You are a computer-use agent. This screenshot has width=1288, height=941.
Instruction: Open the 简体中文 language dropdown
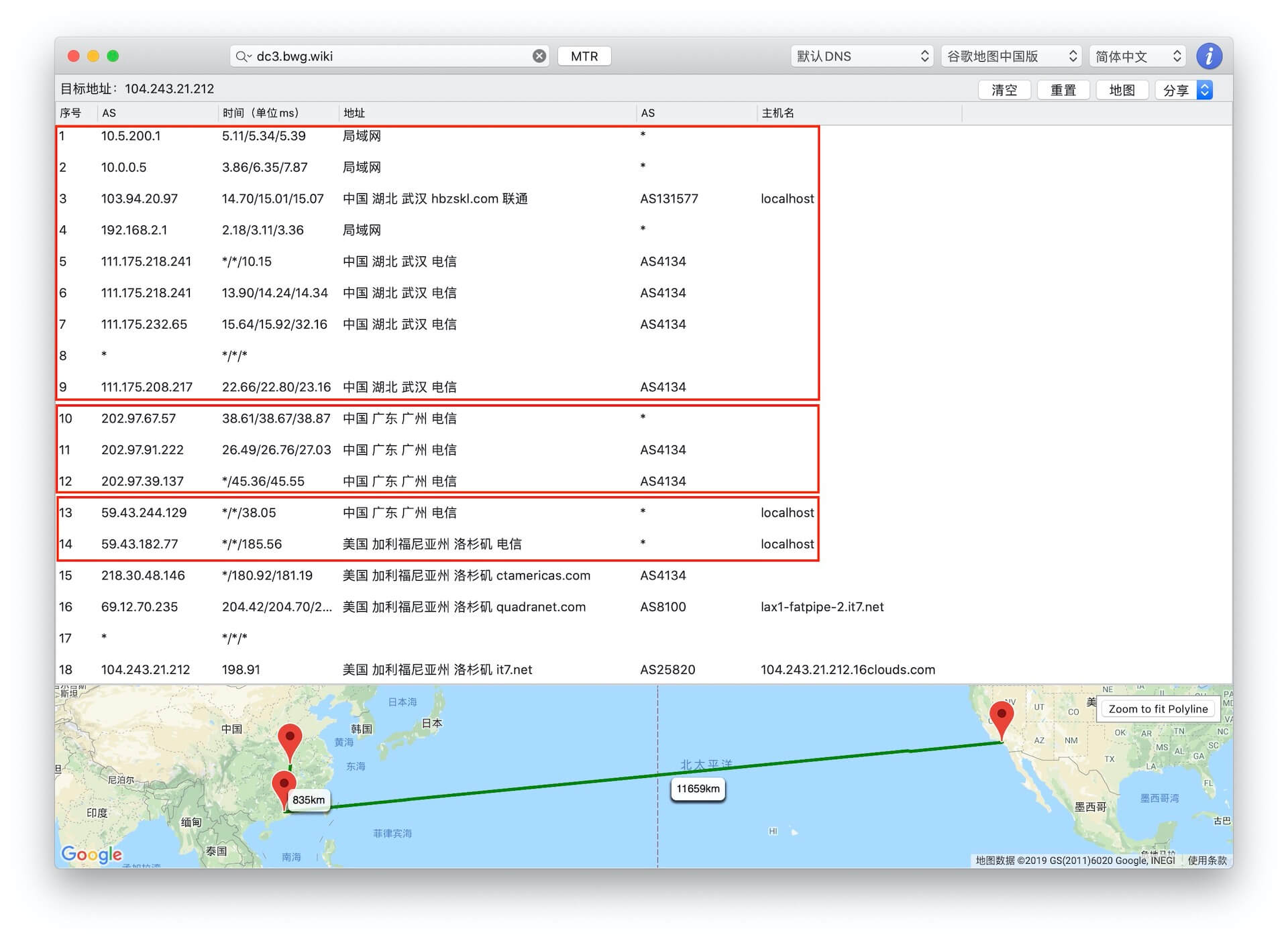(x=1138, y=56)
